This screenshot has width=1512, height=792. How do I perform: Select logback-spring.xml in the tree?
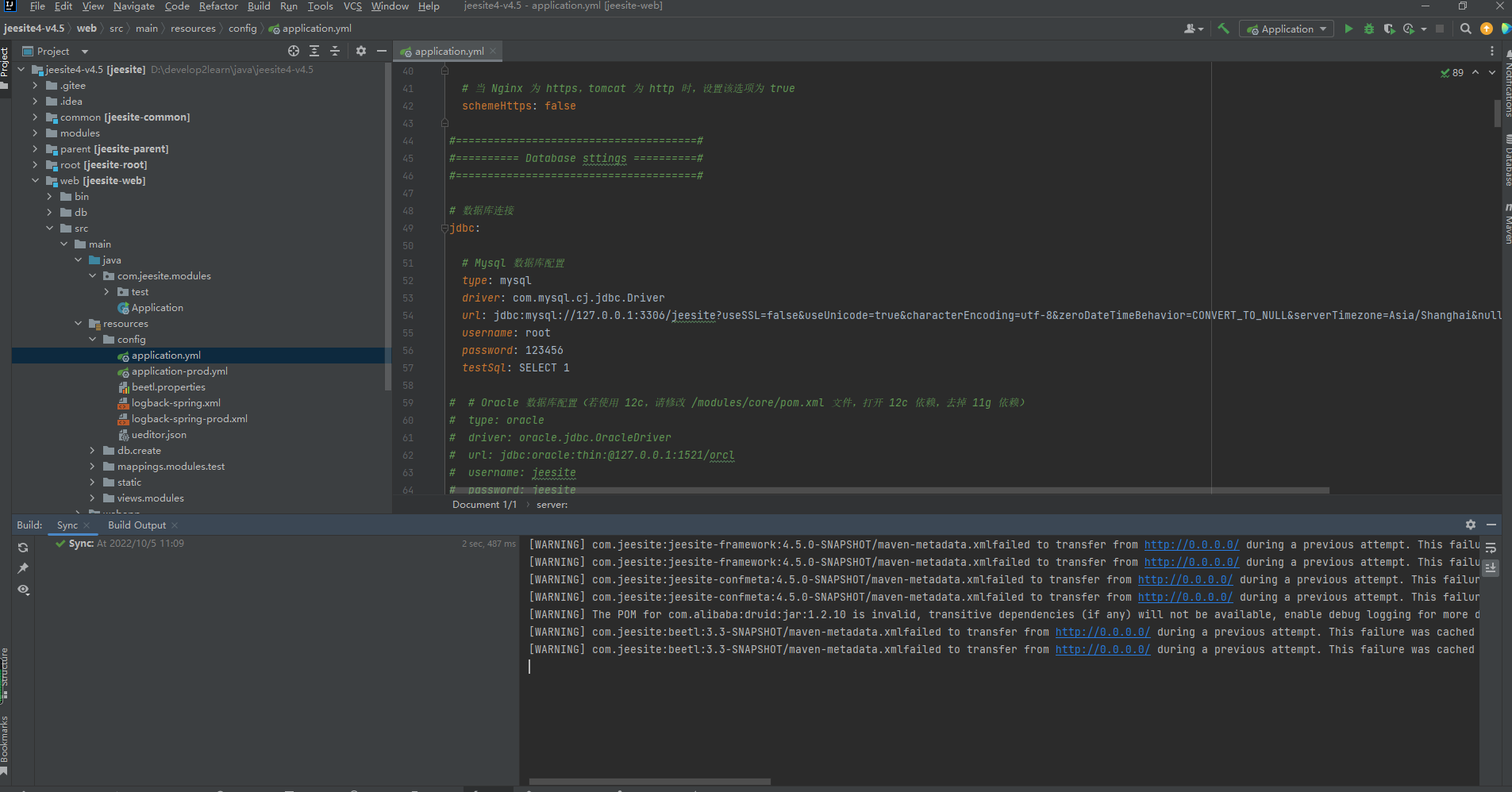pos(175,402)
